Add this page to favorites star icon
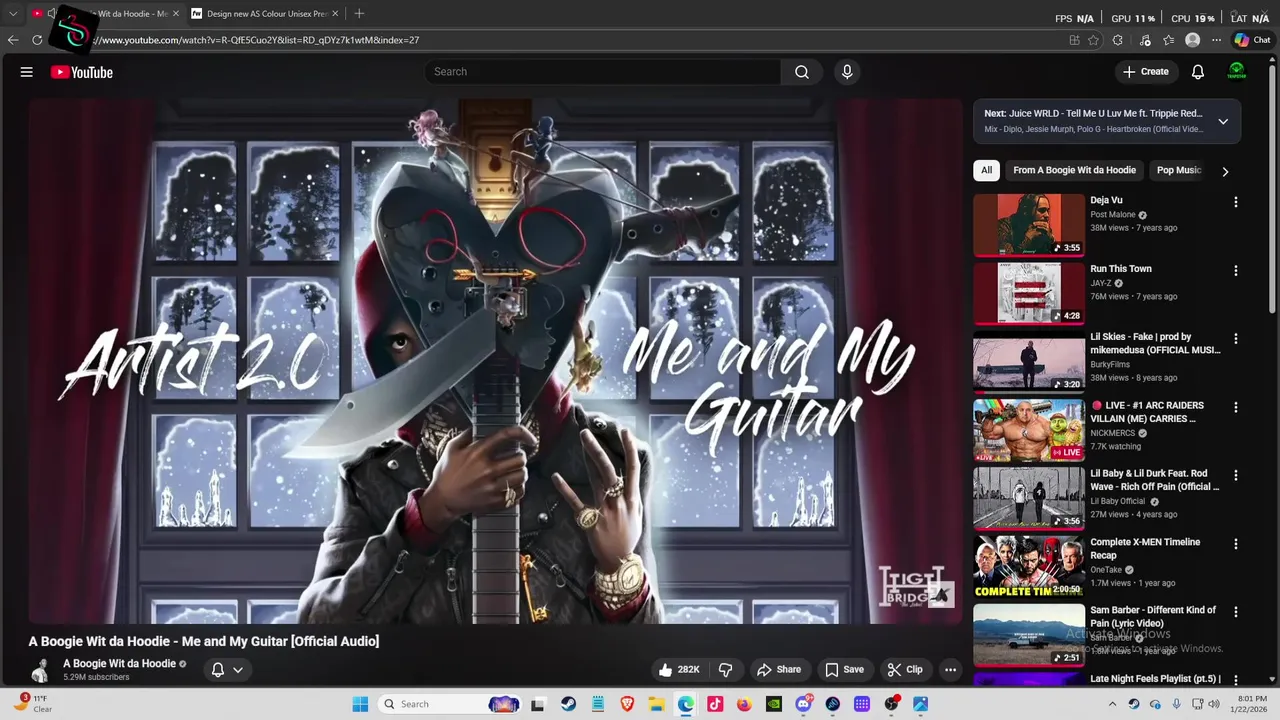1280x720 pixels. (1093, 40)
